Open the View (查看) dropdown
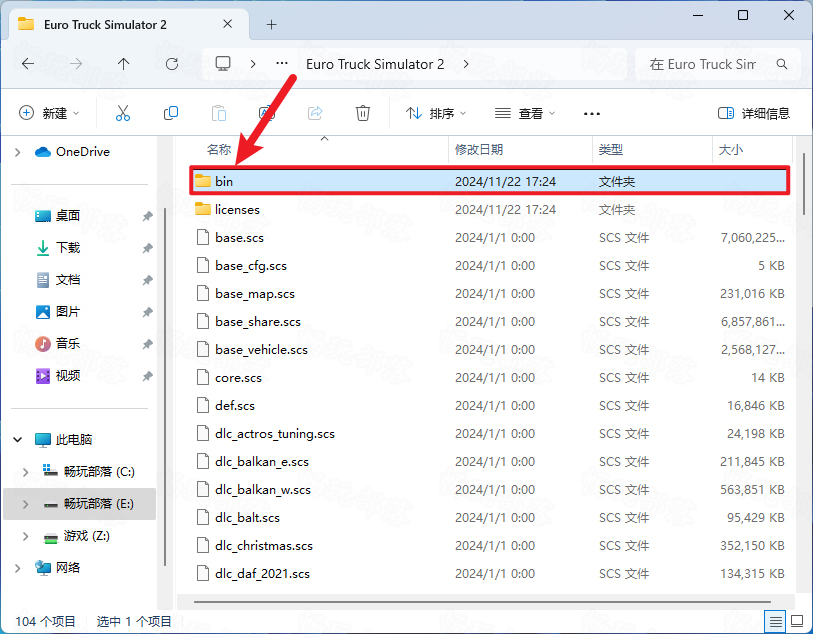Viewport: 813px width, 634px height. pos(525,113)
